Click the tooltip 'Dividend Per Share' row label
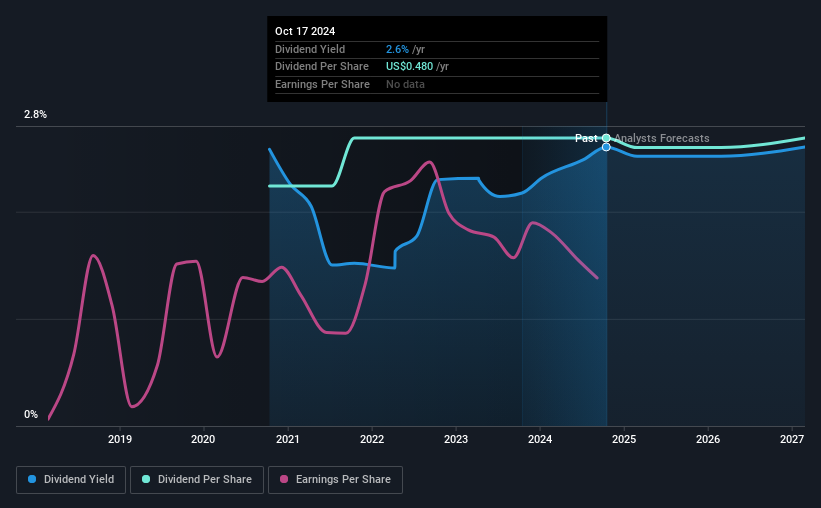821x508 pixels. pos(322,67)
